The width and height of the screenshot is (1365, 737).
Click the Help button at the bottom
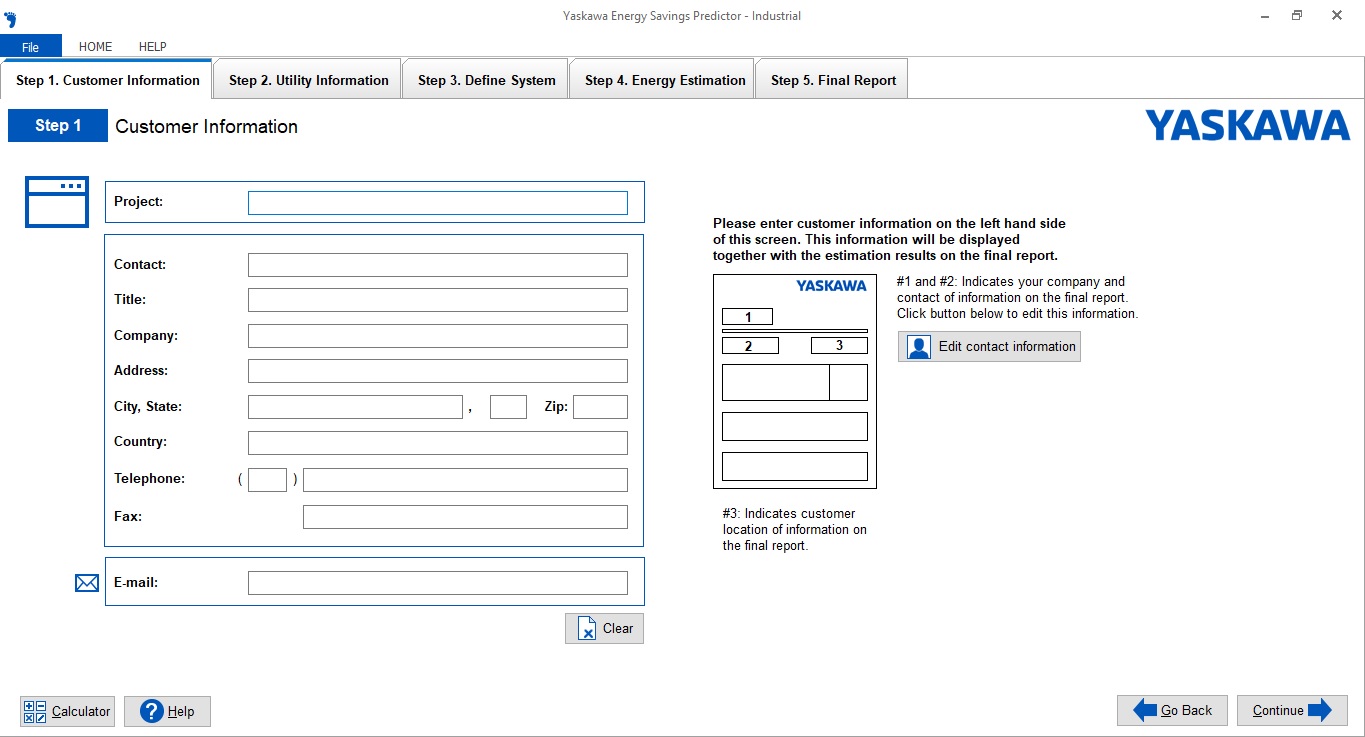[167, 711]
